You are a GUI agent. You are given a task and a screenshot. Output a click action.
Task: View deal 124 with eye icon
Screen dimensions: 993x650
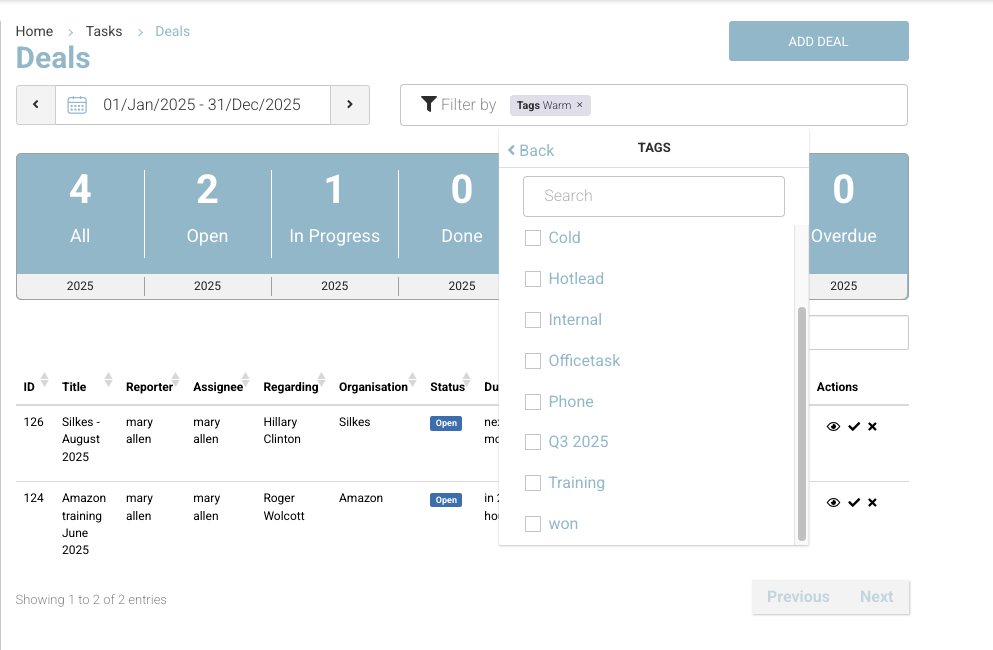(833, 503)
